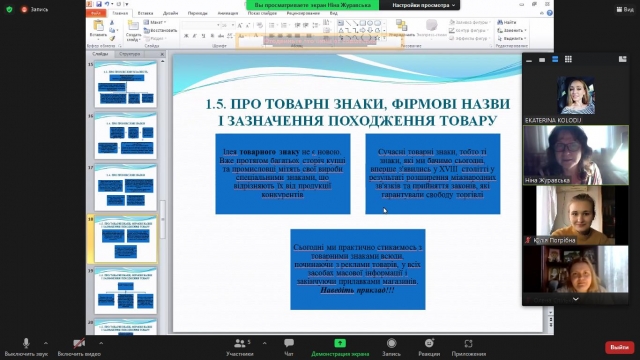Screen dimensions: 640x360
Task: Minimize the floating video panel to strip
Action: [x=529, y=60]
